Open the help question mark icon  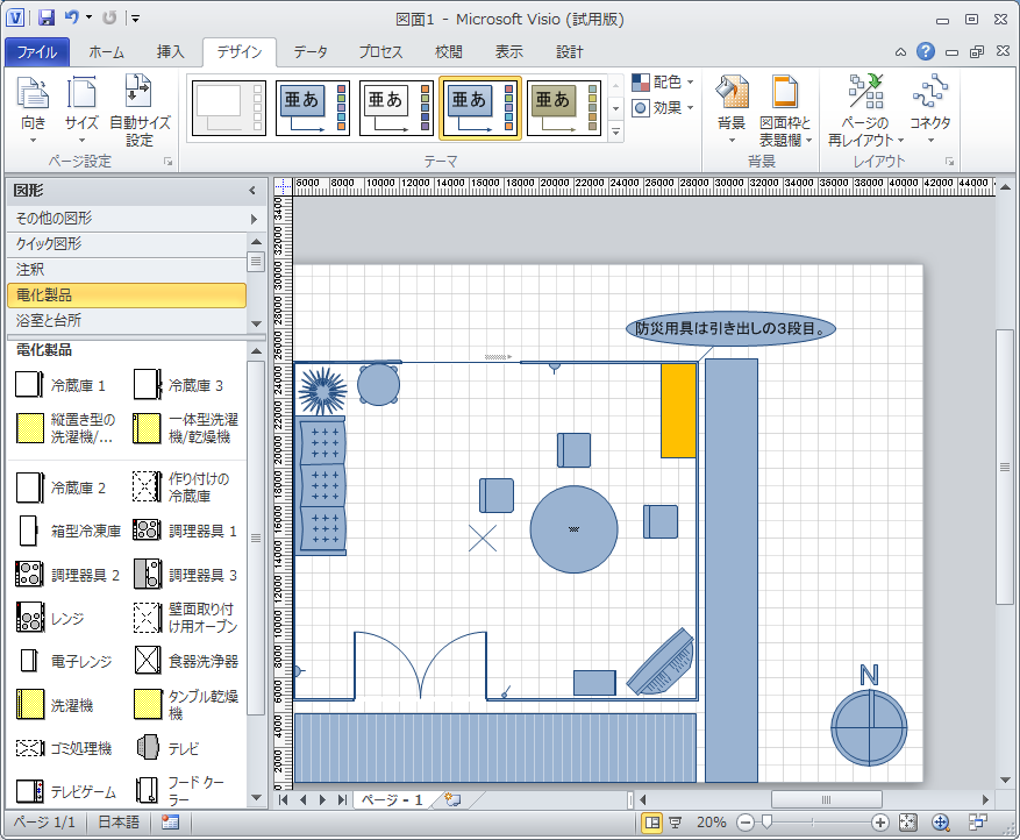[x=926, y=51]
